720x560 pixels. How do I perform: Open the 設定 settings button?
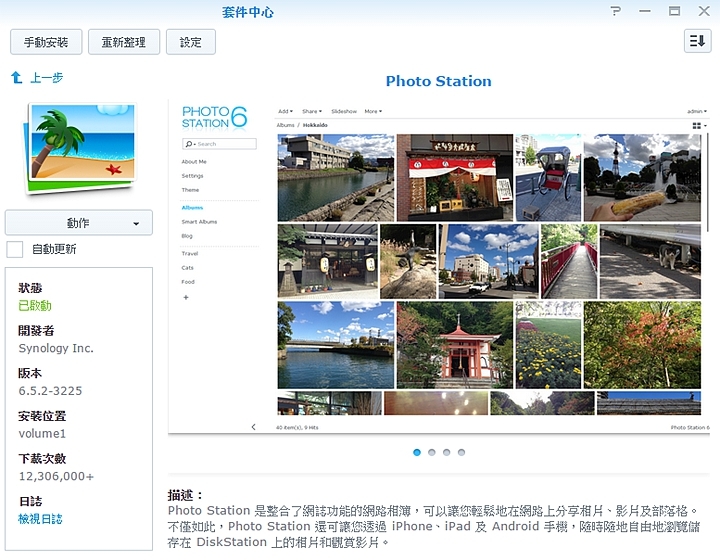click(x=191, y=42)
